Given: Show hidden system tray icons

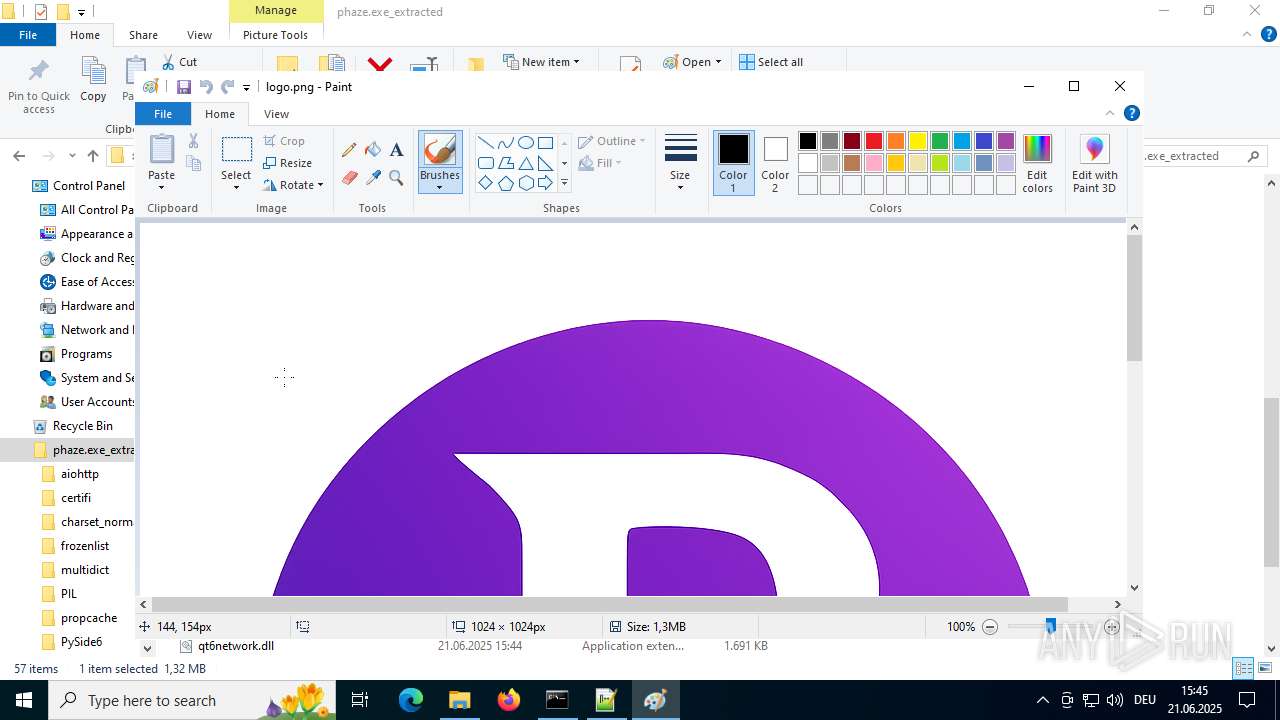Looking at the screenshot, I should tap(1043, 700).
